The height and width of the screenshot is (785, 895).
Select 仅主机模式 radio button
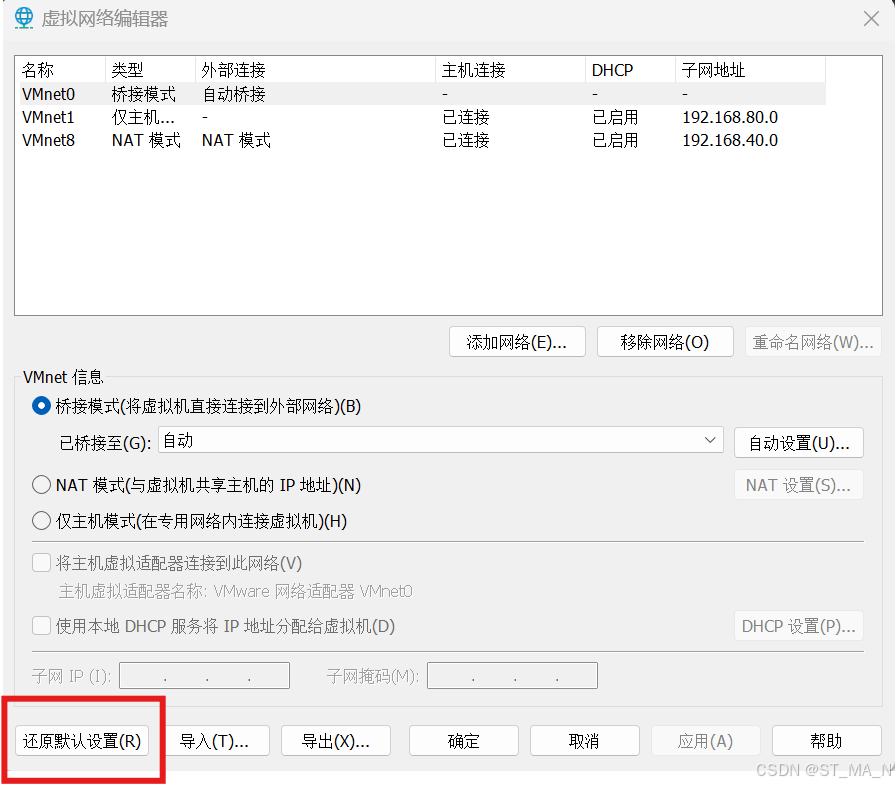(41, 521)
